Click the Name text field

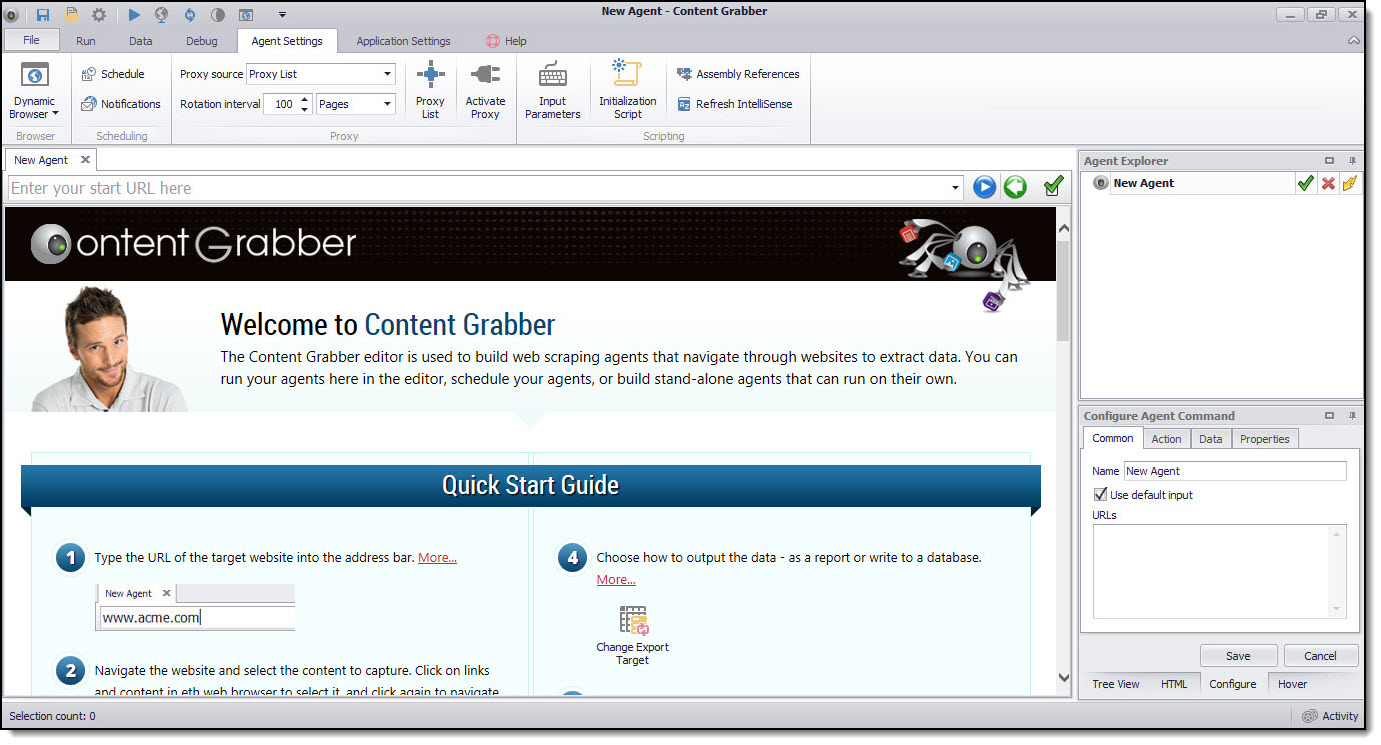click(1235, 471)
